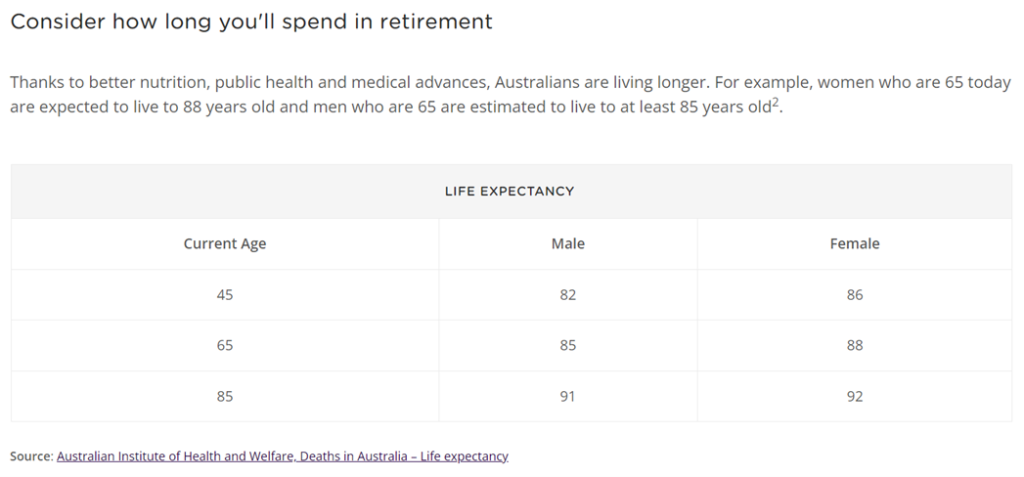Click the male life expectancy 85 table cell
This screenshot has height=477, width=1024.
[568, 345]
